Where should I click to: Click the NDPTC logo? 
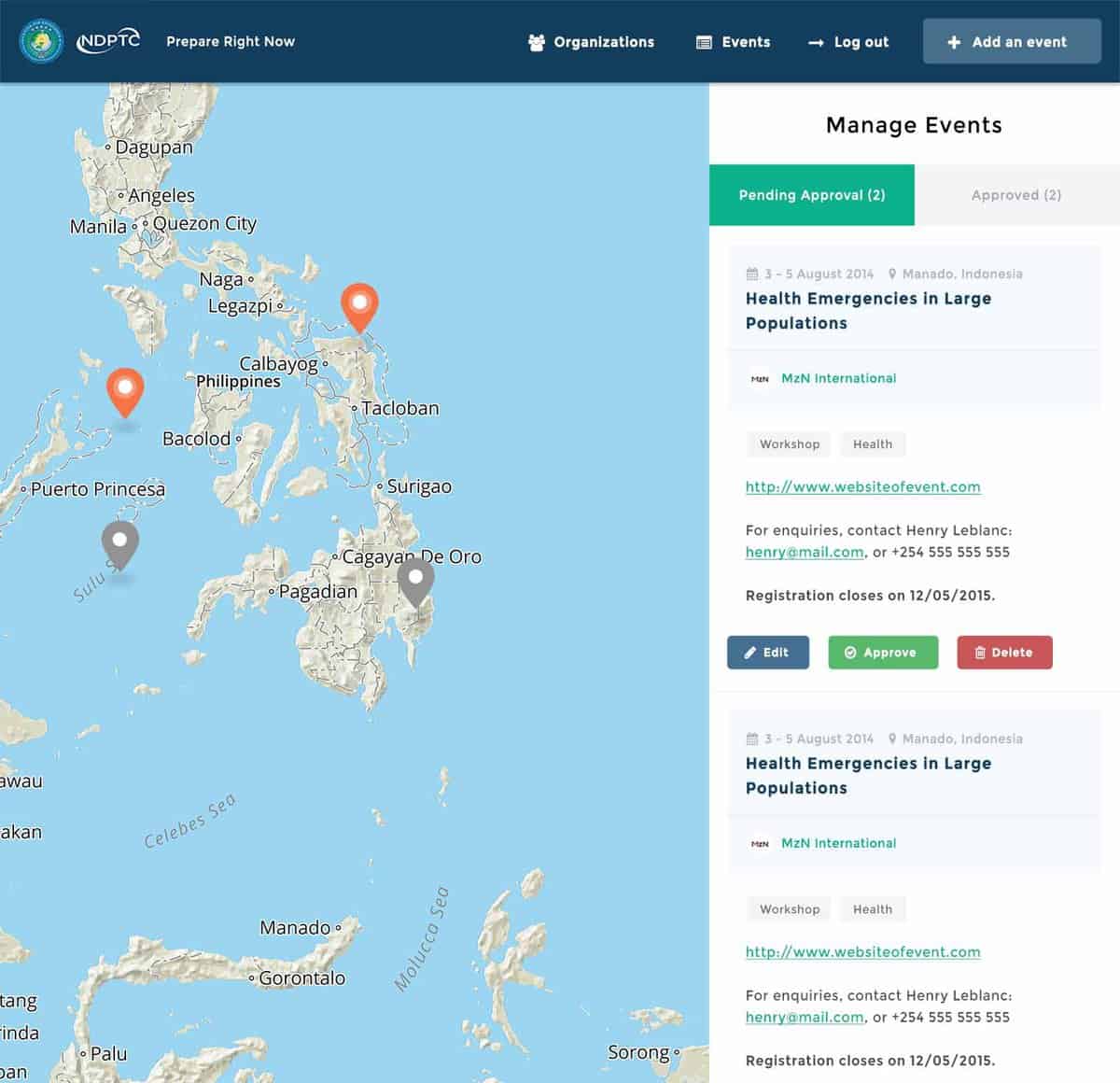(x=107, y=41)
